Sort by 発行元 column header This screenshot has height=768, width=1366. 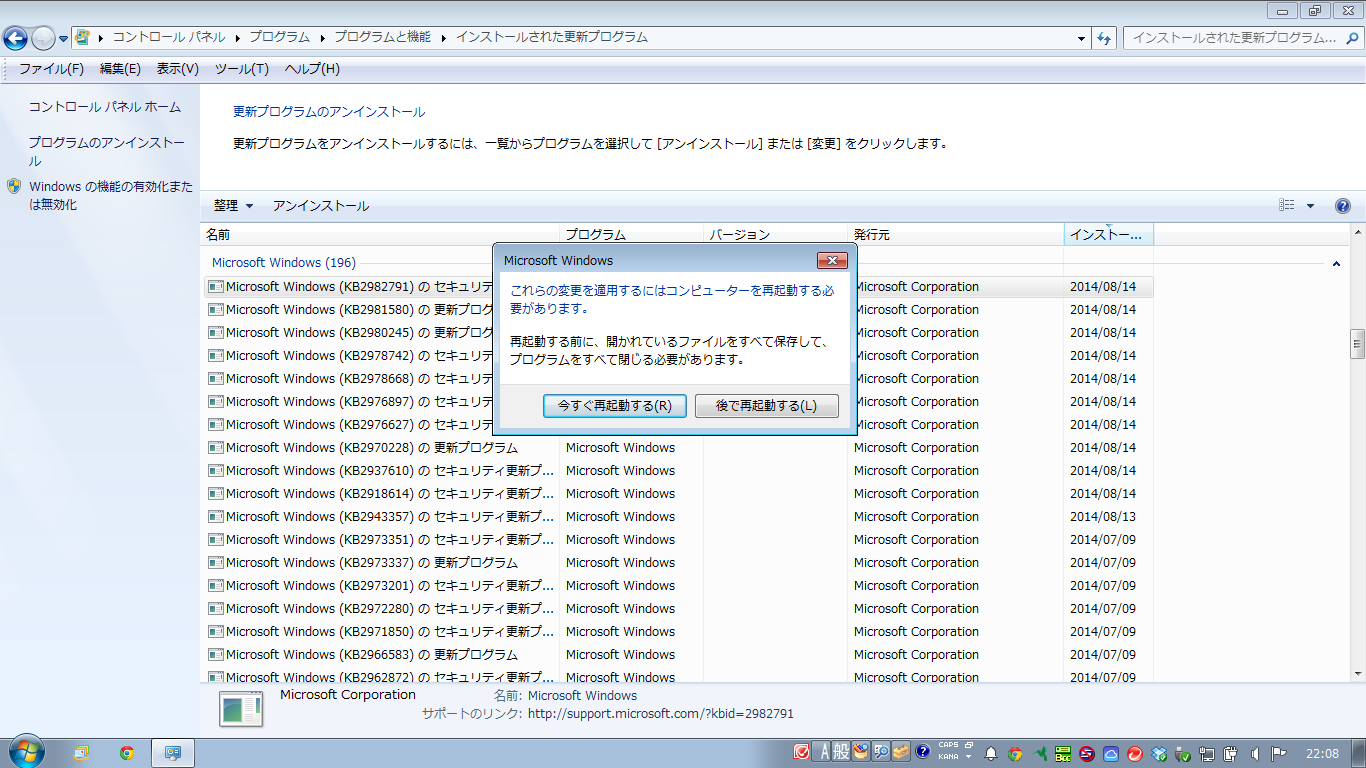[955, 235]
